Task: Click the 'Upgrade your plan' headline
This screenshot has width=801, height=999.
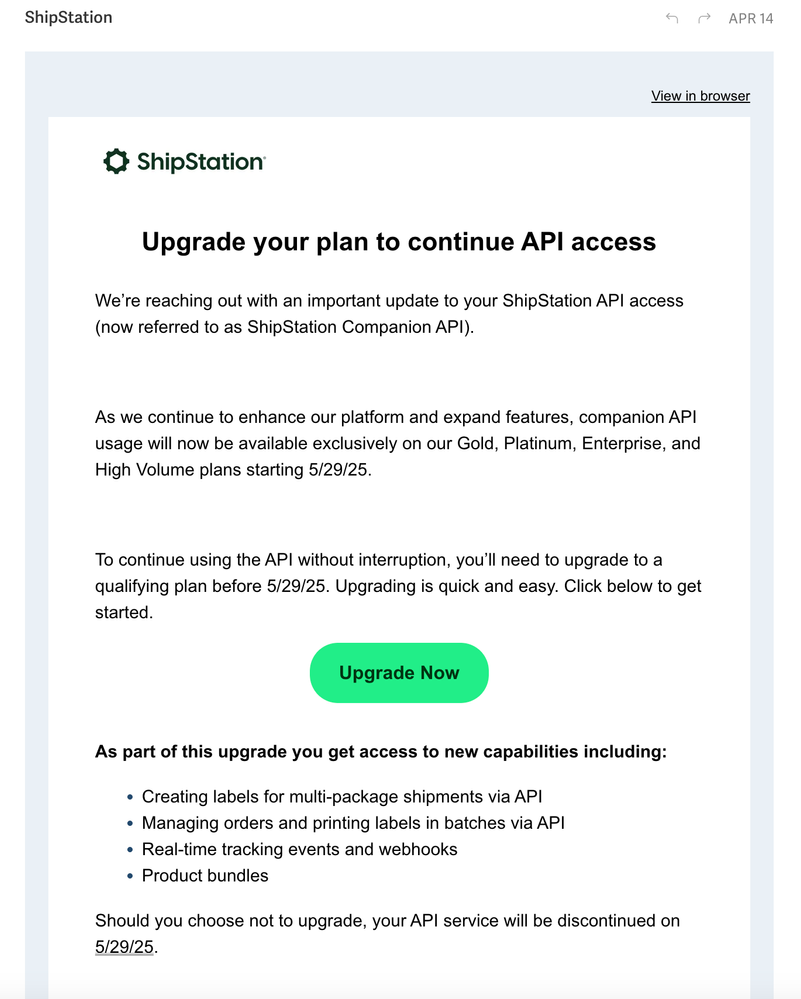Action: pyautogui.click(x=399, y=241)
